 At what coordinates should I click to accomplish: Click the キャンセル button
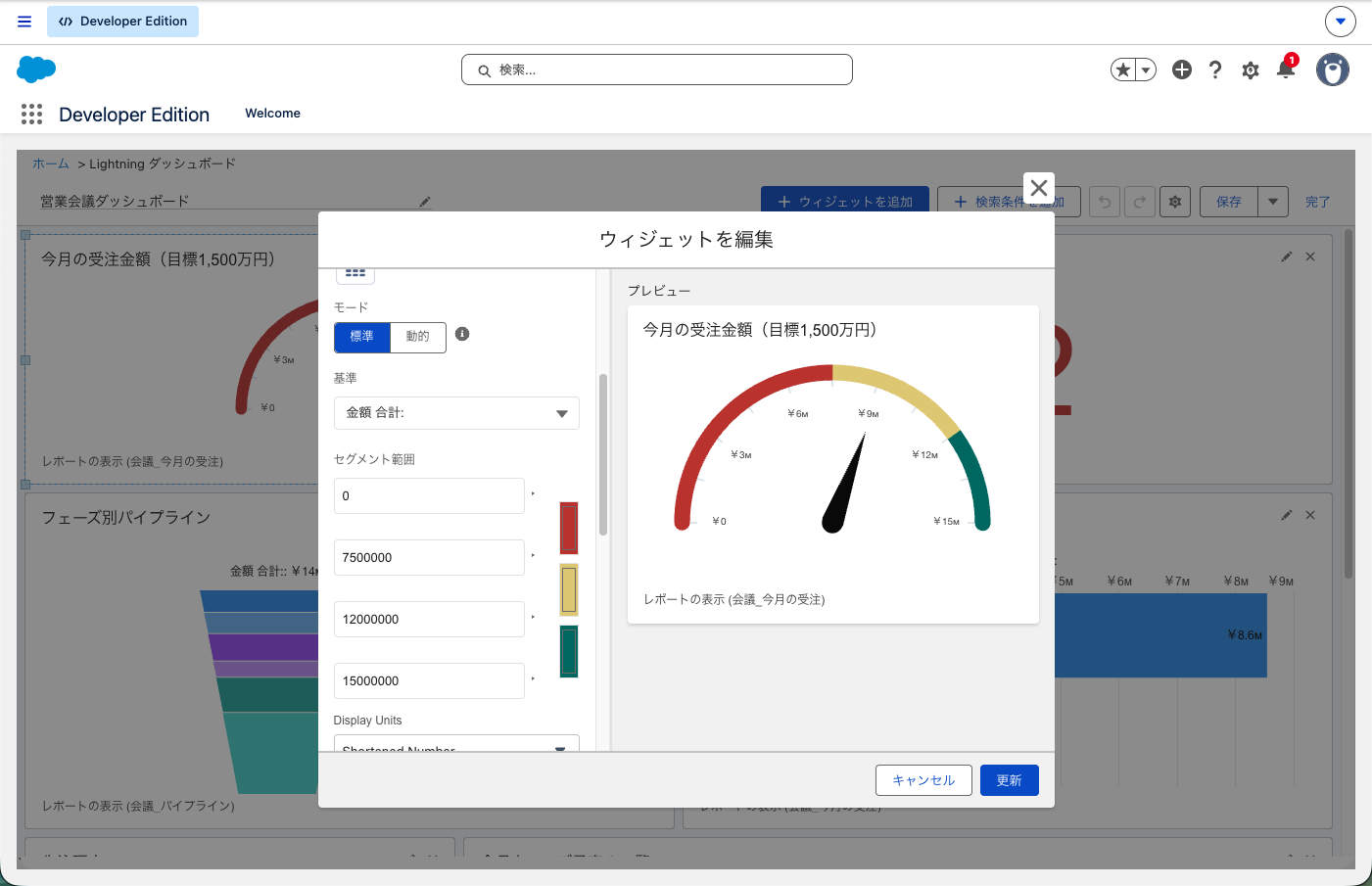tap(923, 780)
